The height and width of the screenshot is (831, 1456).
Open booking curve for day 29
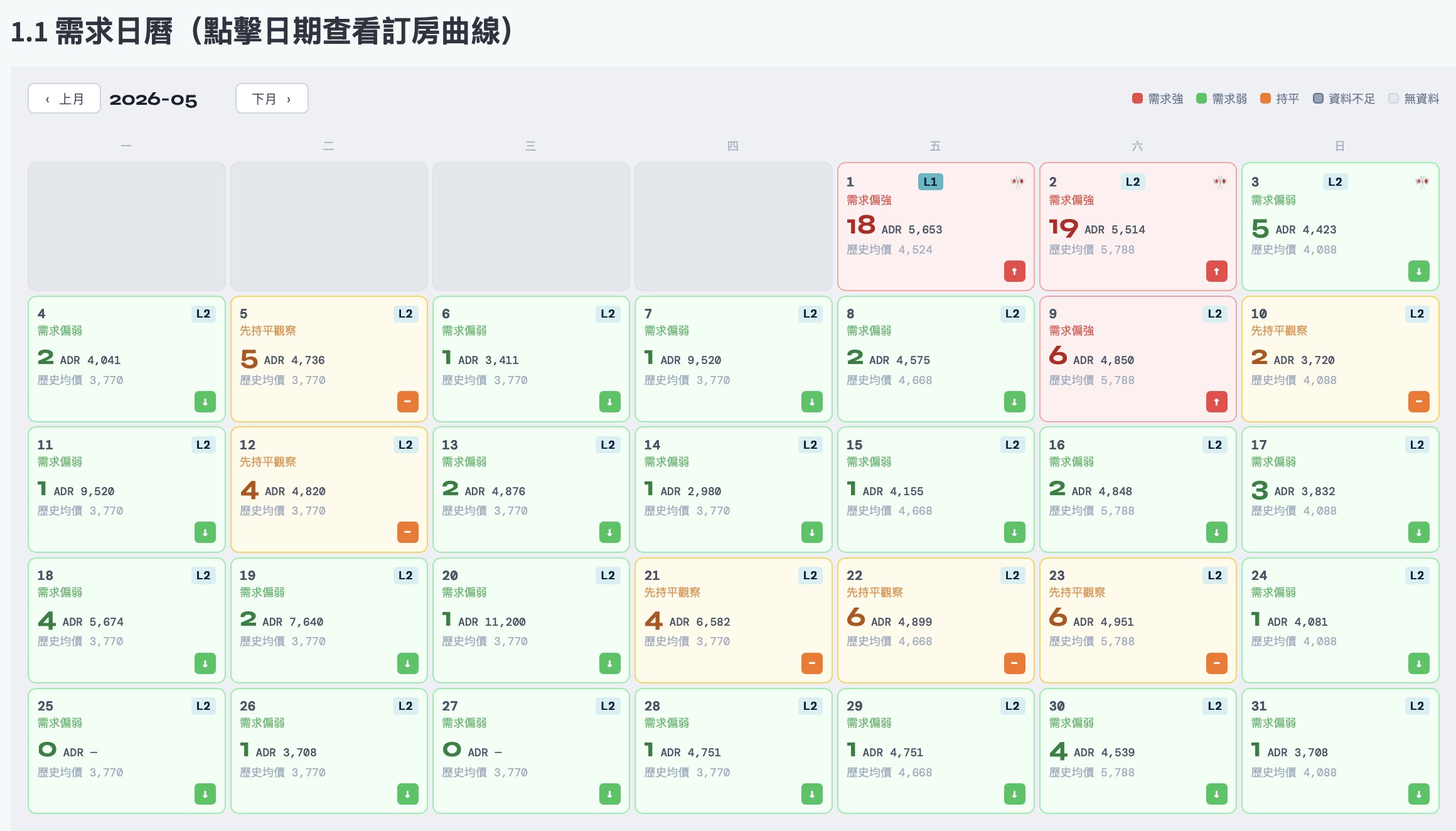[x=936, y=751]
